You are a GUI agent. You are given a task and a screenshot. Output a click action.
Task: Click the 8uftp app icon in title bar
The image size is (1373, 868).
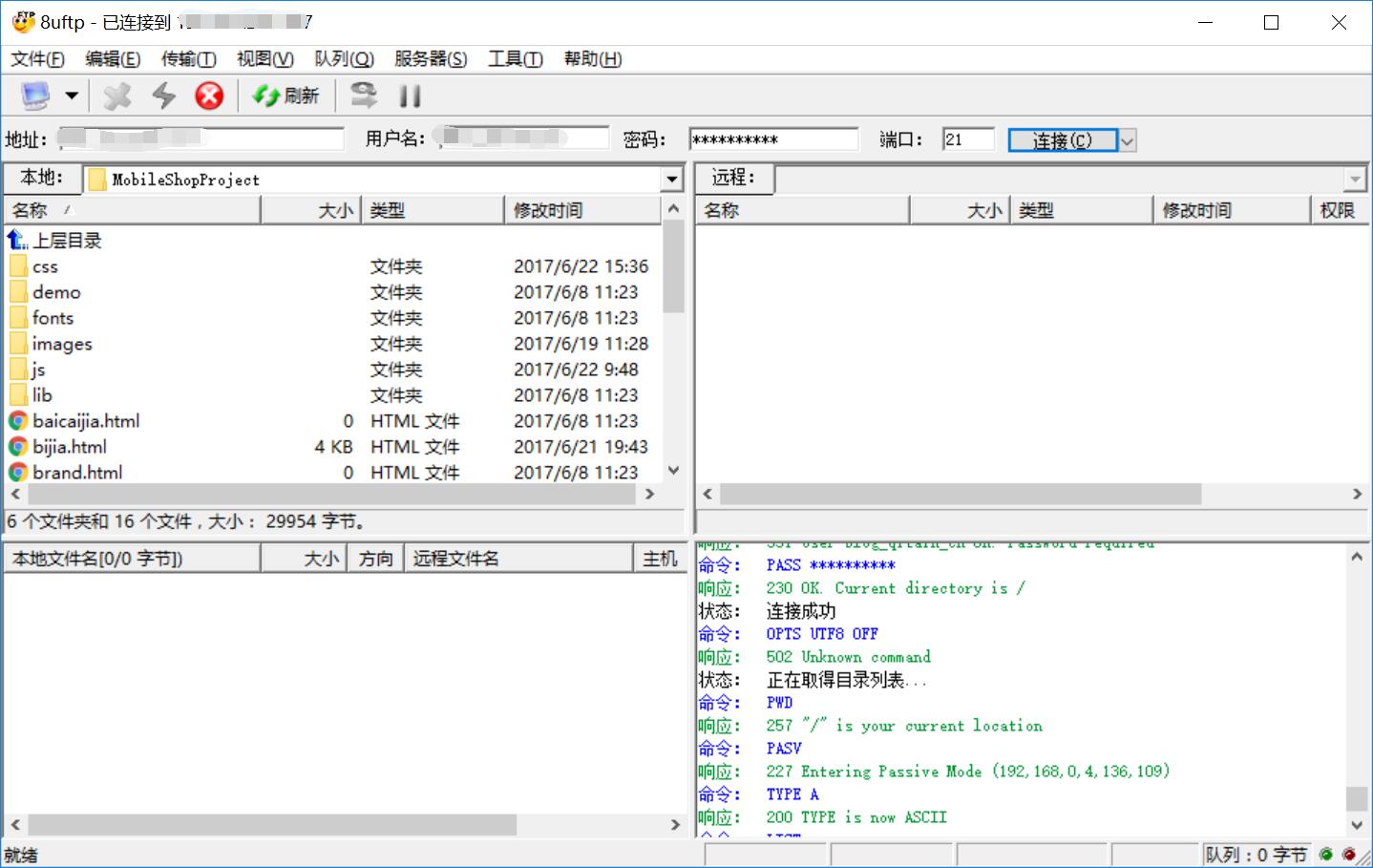pyautogui.click(x=23, y=21)
